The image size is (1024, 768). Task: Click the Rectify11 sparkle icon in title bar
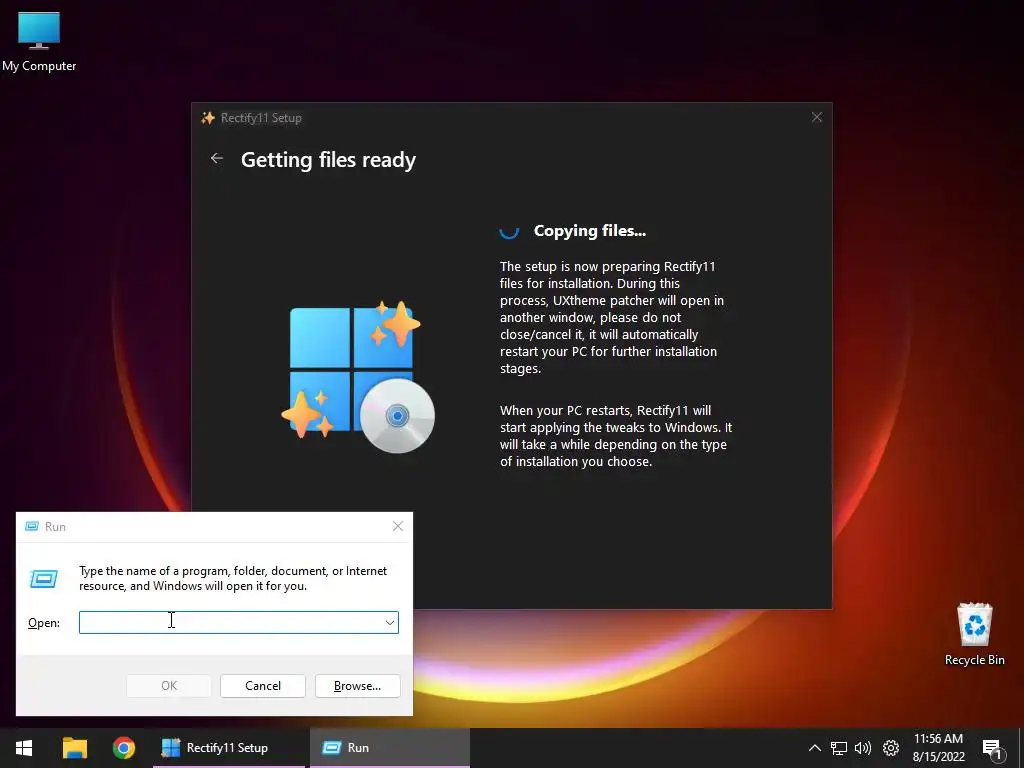pyautogui.click(x=208, y=118)
